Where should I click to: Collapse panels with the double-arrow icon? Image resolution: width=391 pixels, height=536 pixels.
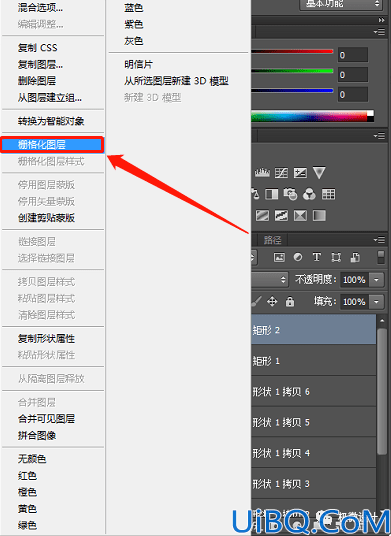(381, 20)
